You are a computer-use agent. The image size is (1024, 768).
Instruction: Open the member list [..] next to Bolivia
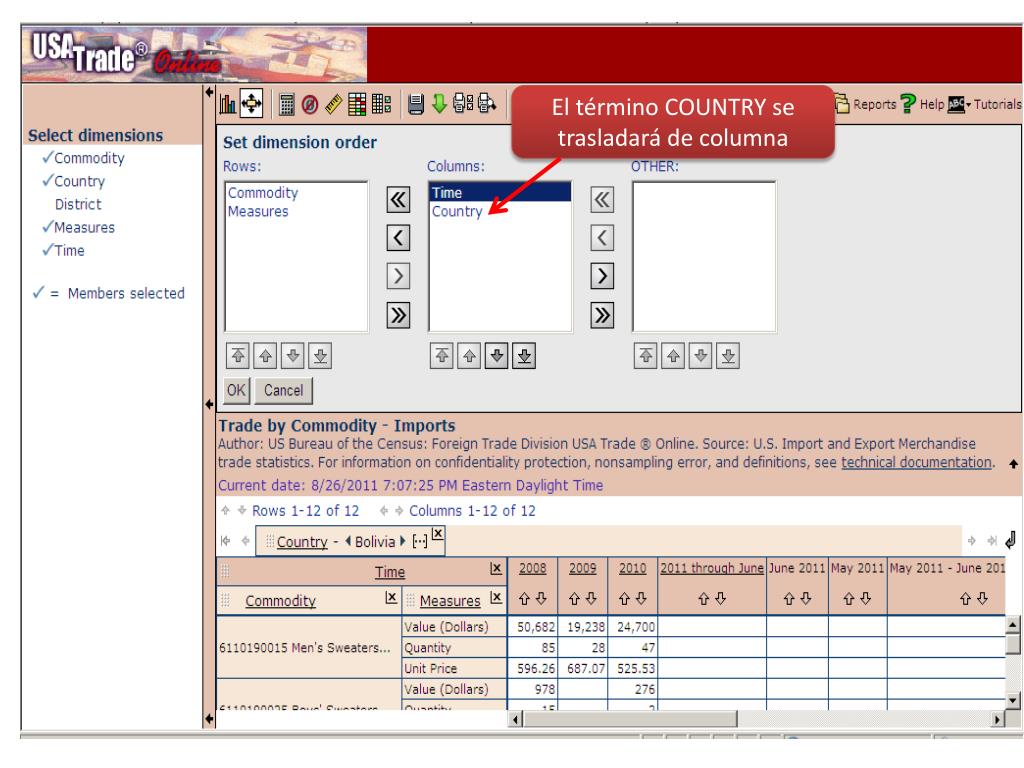click(420, 542)
